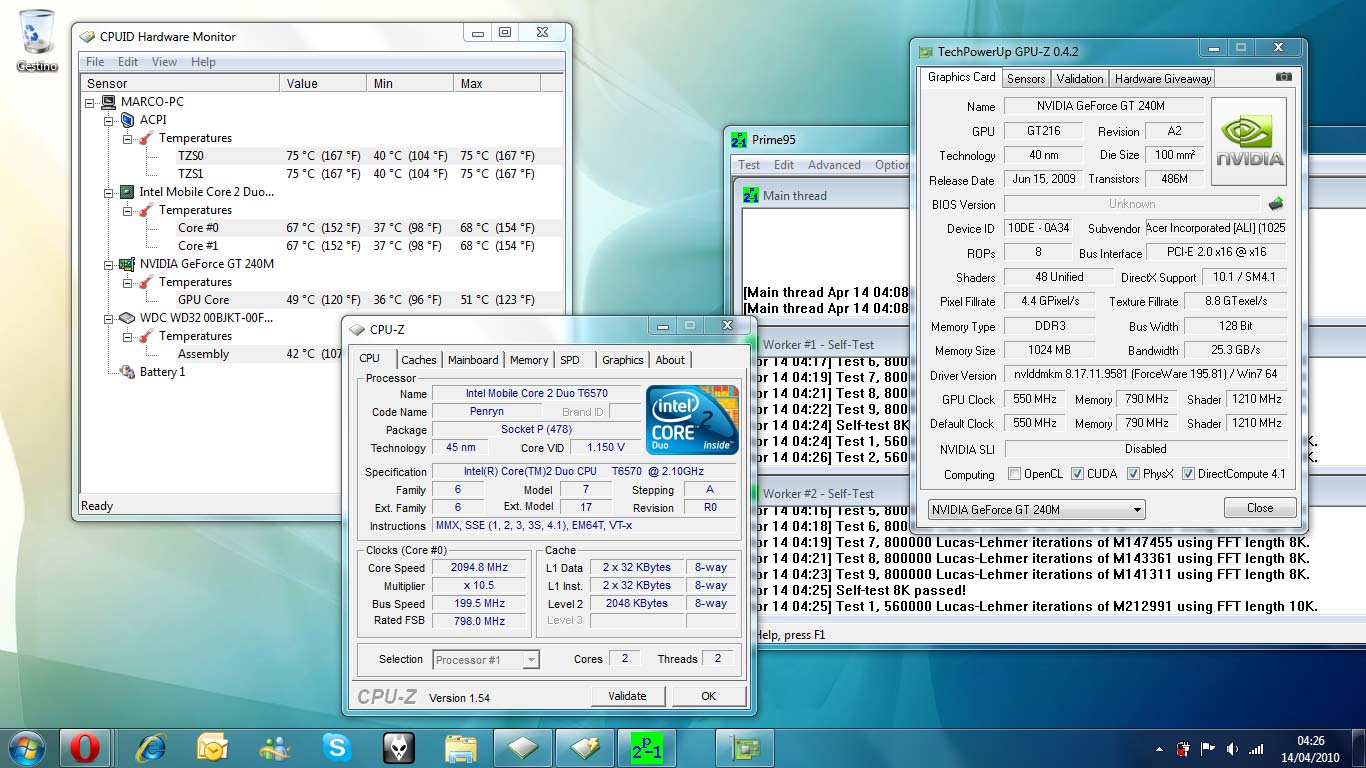Open Internet Explorer from the taskbar
1366x768 pixels.
pos(151,747)
